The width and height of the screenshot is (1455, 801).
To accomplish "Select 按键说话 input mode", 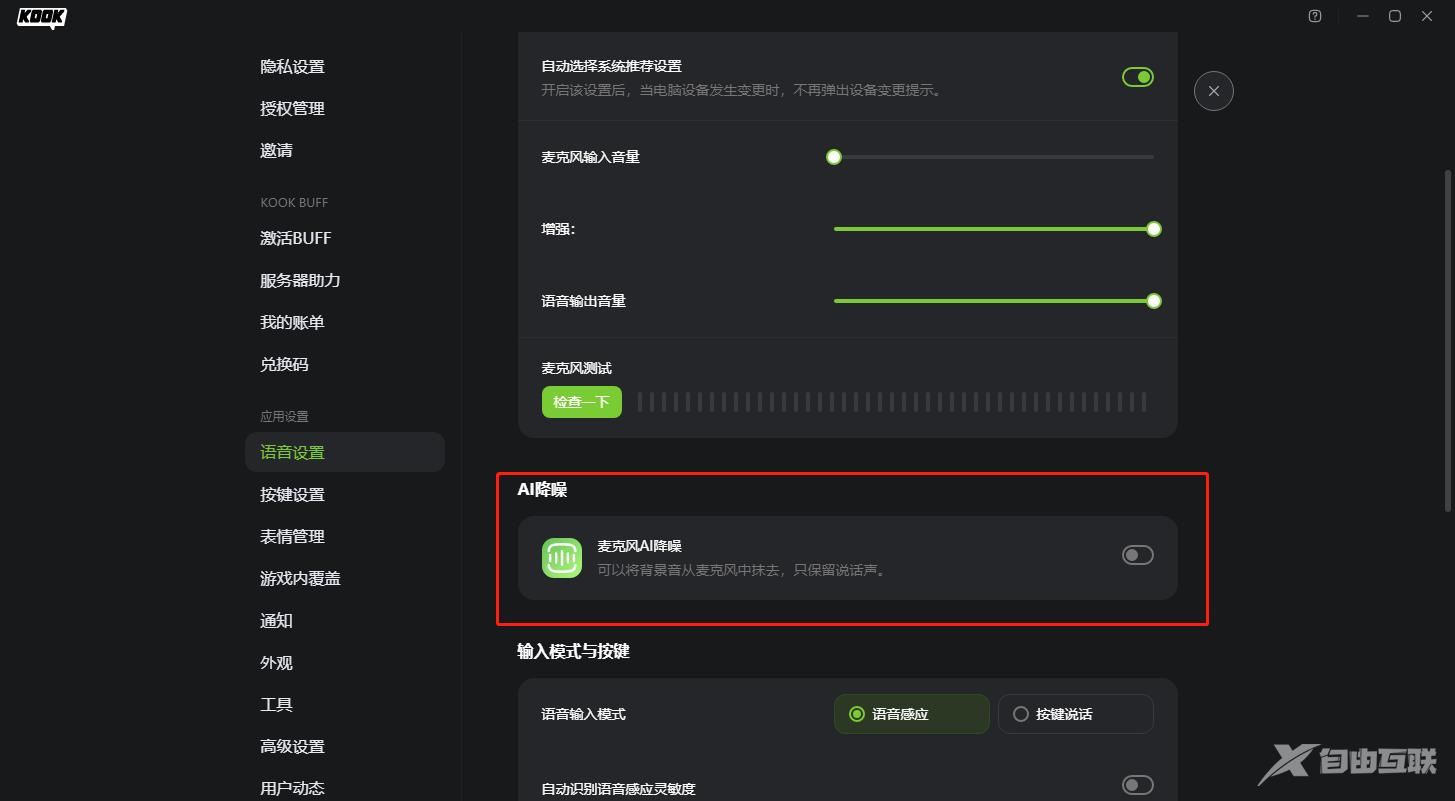I will coord(1076,714).
